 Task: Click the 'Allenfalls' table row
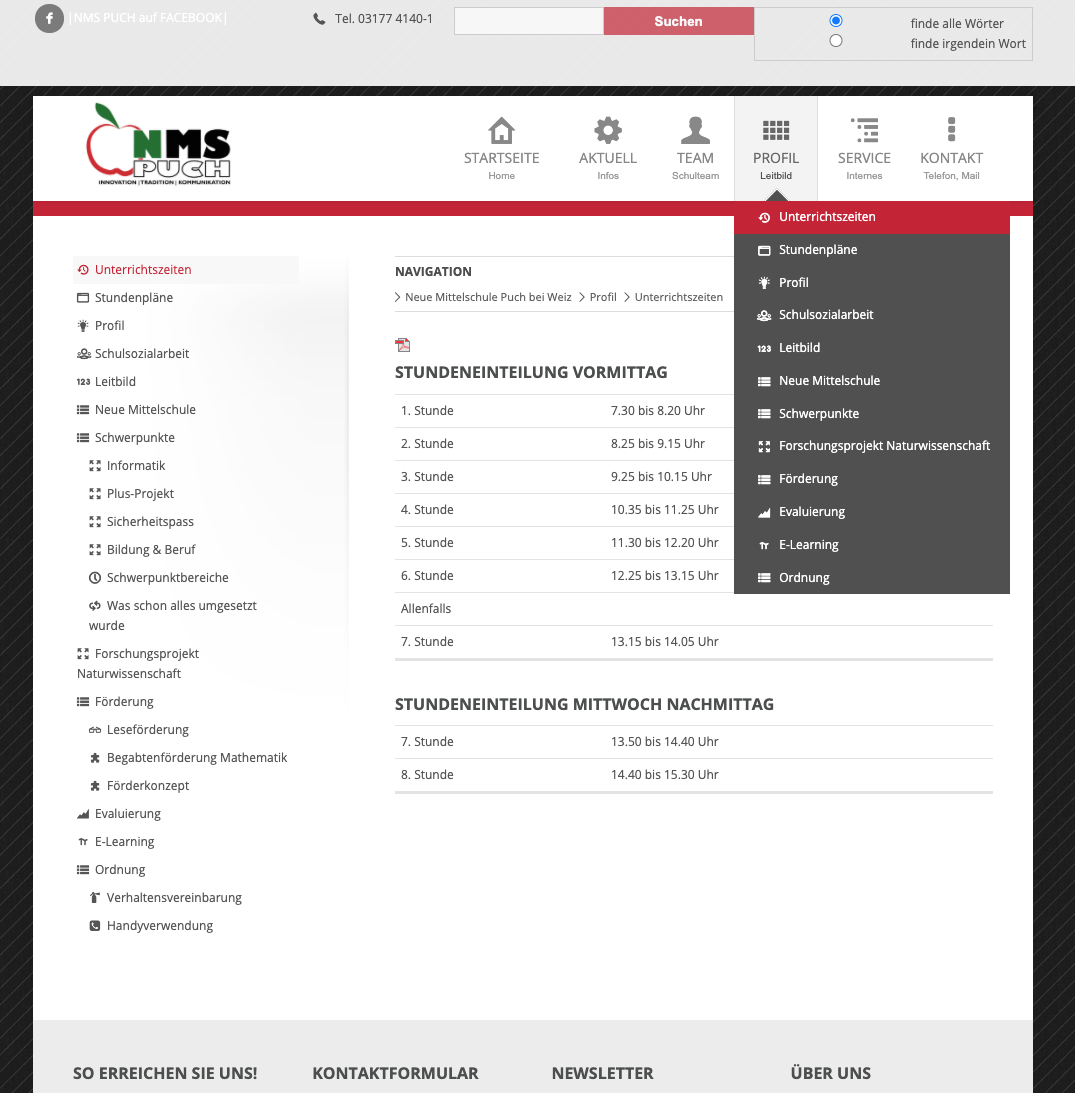pos(694,609)
